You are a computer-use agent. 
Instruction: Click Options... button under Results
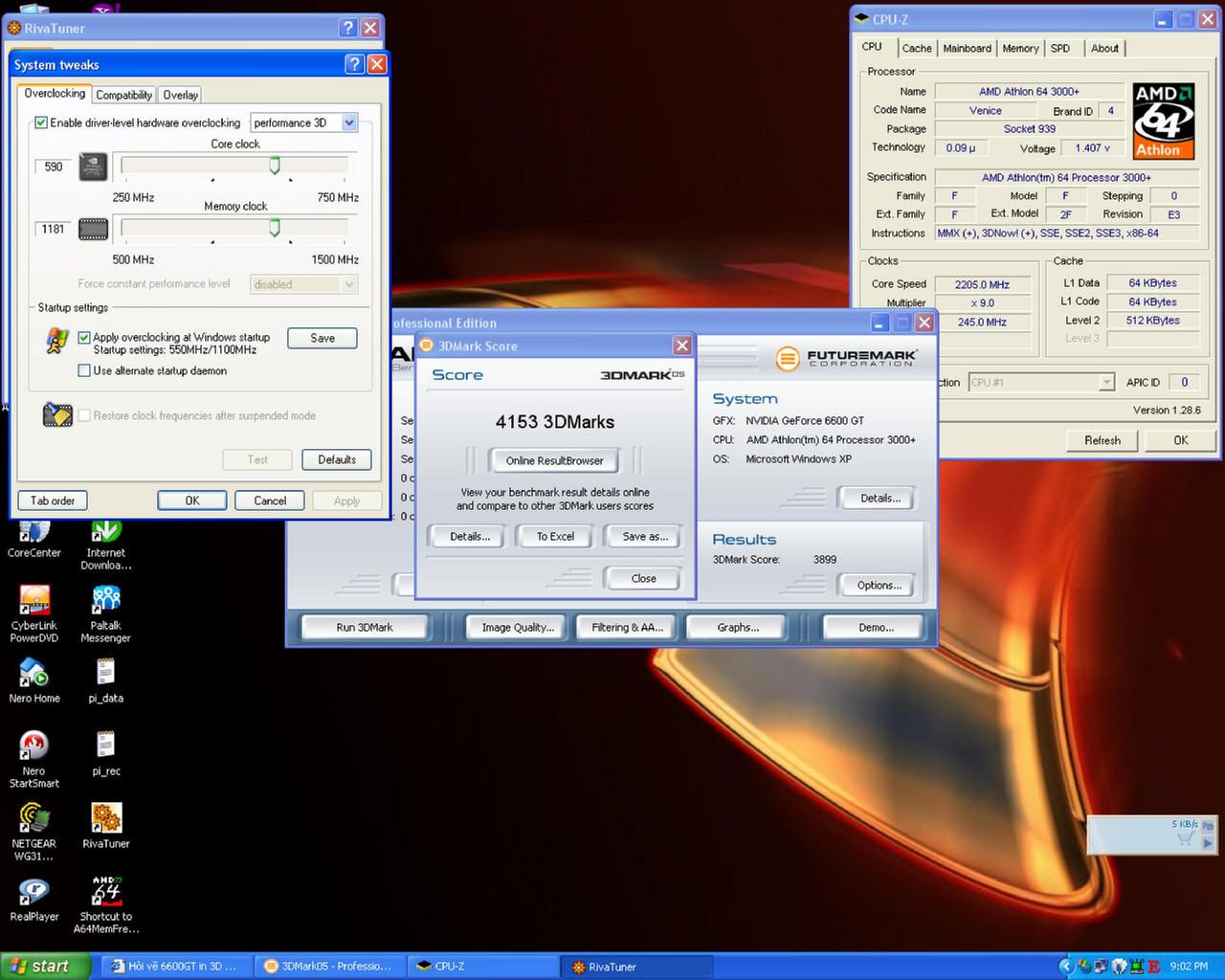click(x=879, y=585)
